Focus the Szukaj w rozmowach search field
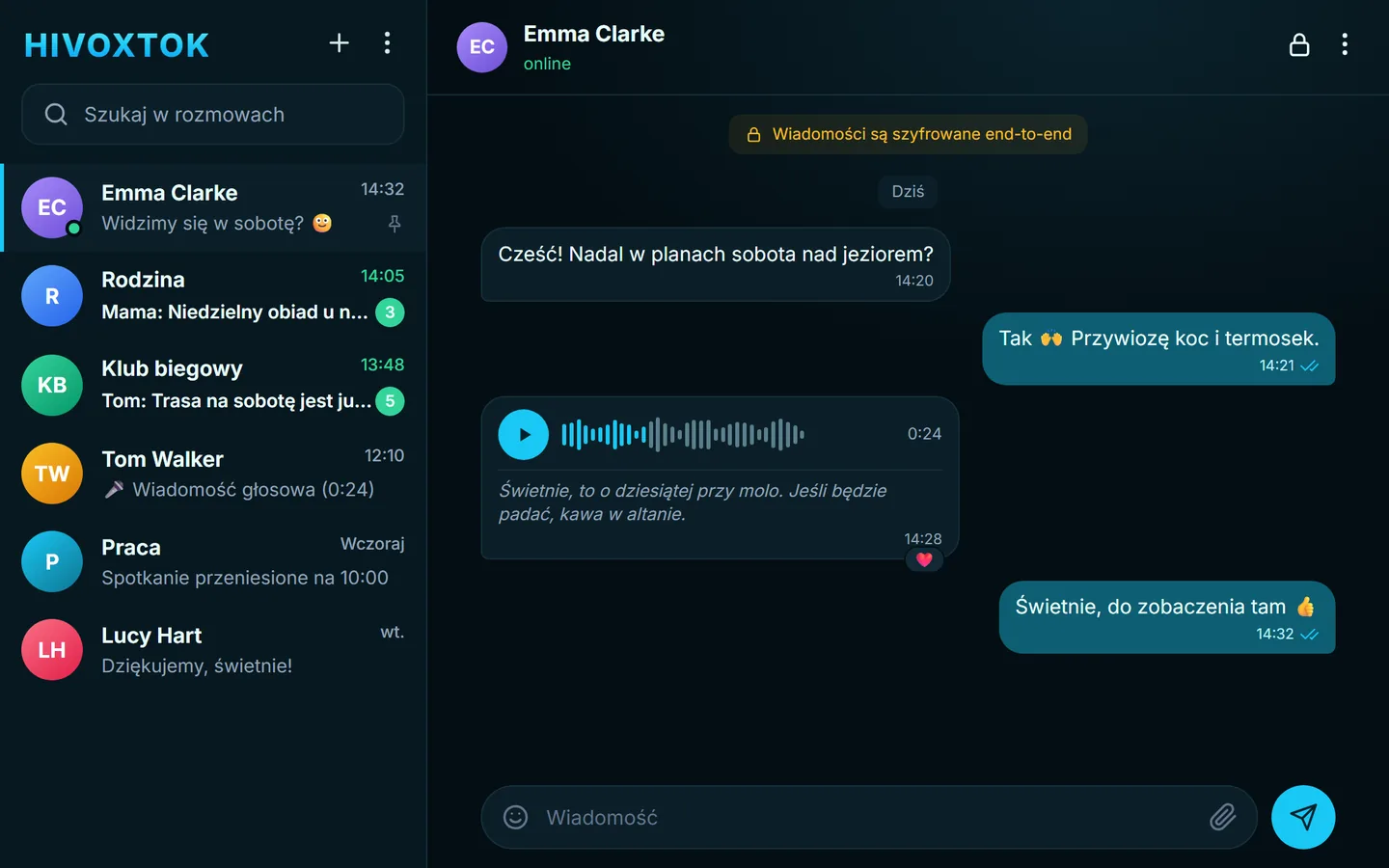This screenshot has width=1389, height=868. (213, 114)
